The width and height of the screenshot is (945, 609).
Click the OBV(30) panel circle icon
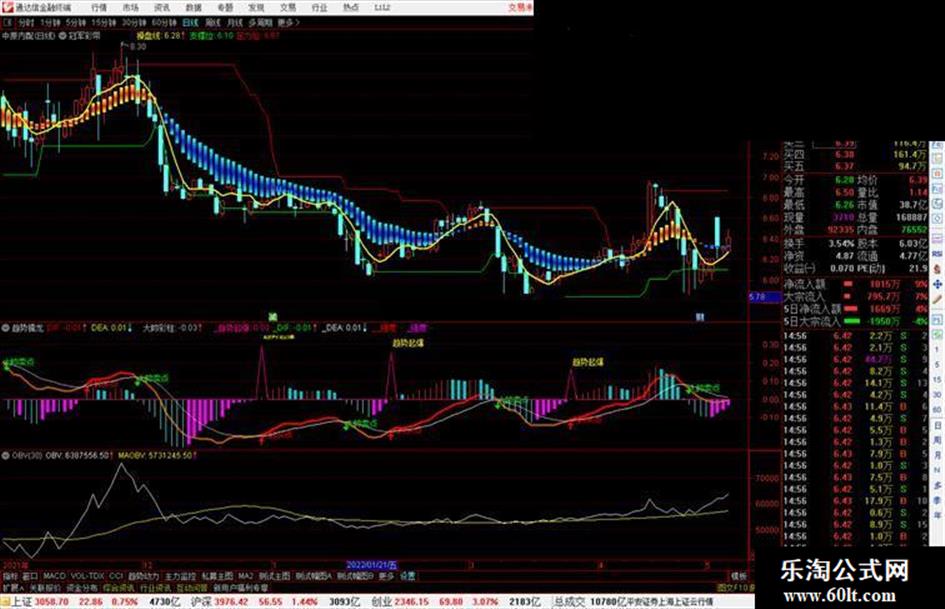5,455
